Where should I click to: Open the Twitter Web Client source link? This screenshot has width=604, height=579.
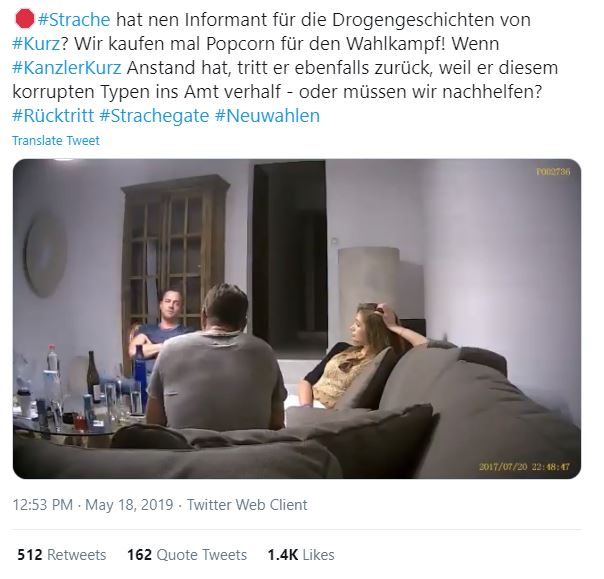247,504
